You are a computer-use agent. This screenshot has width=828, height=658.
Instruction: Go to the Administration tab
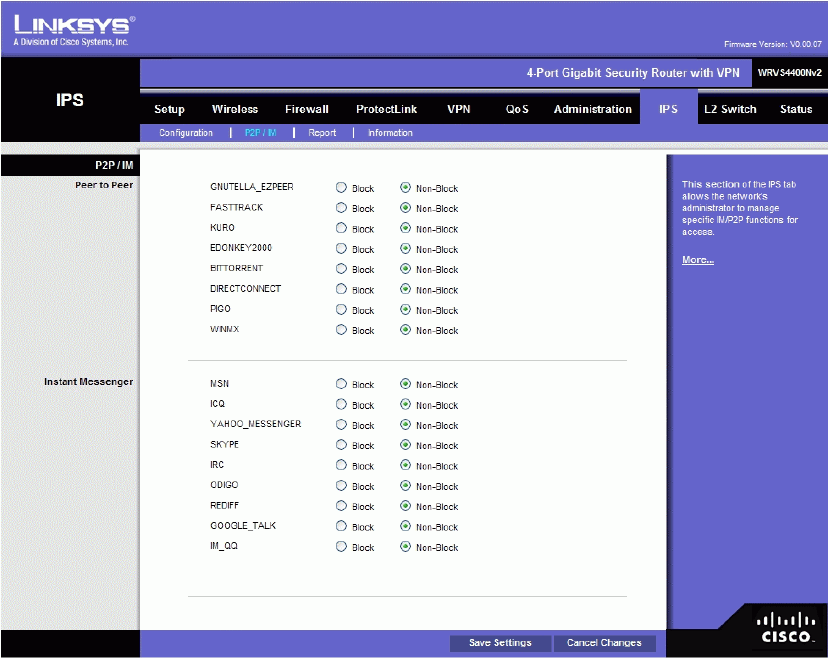pos(592,109)
